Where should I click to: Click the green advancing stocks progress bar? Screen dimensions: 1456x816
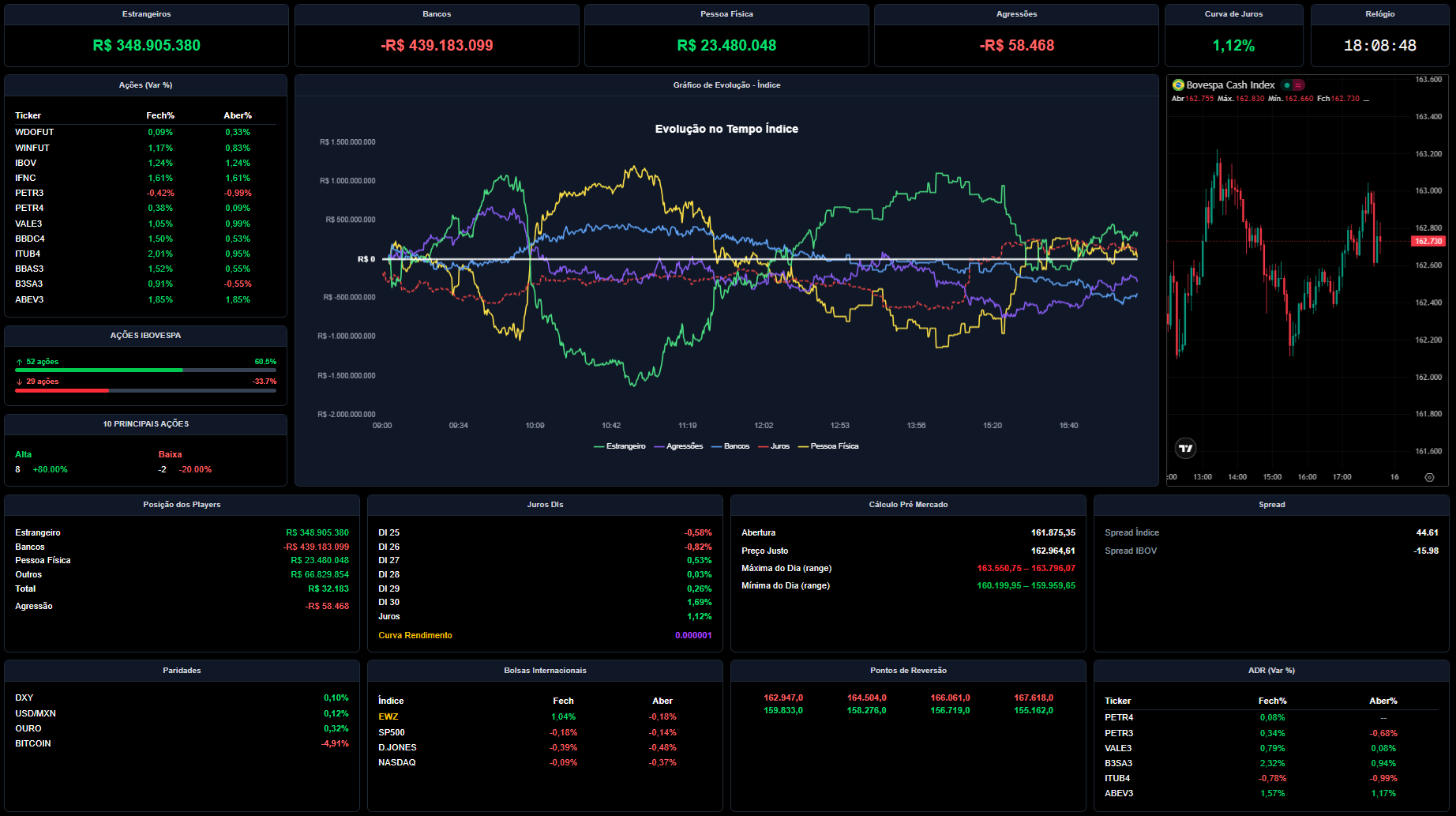click(x=99, y=370)
